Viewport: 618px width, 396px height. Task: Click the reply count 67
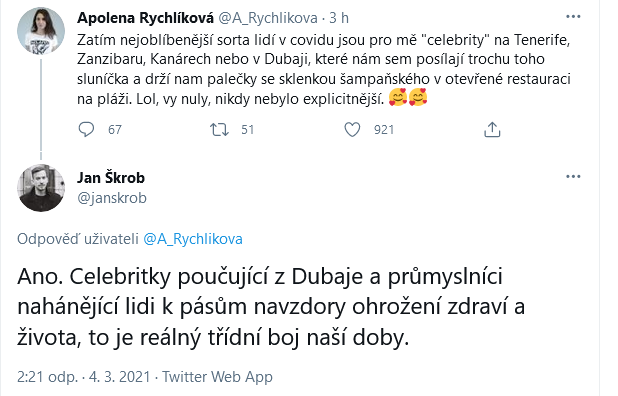point(115,130)
